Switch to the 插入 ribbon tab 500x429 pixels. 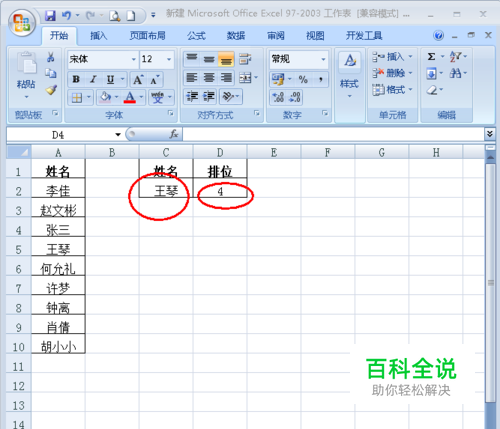(99, 36)
